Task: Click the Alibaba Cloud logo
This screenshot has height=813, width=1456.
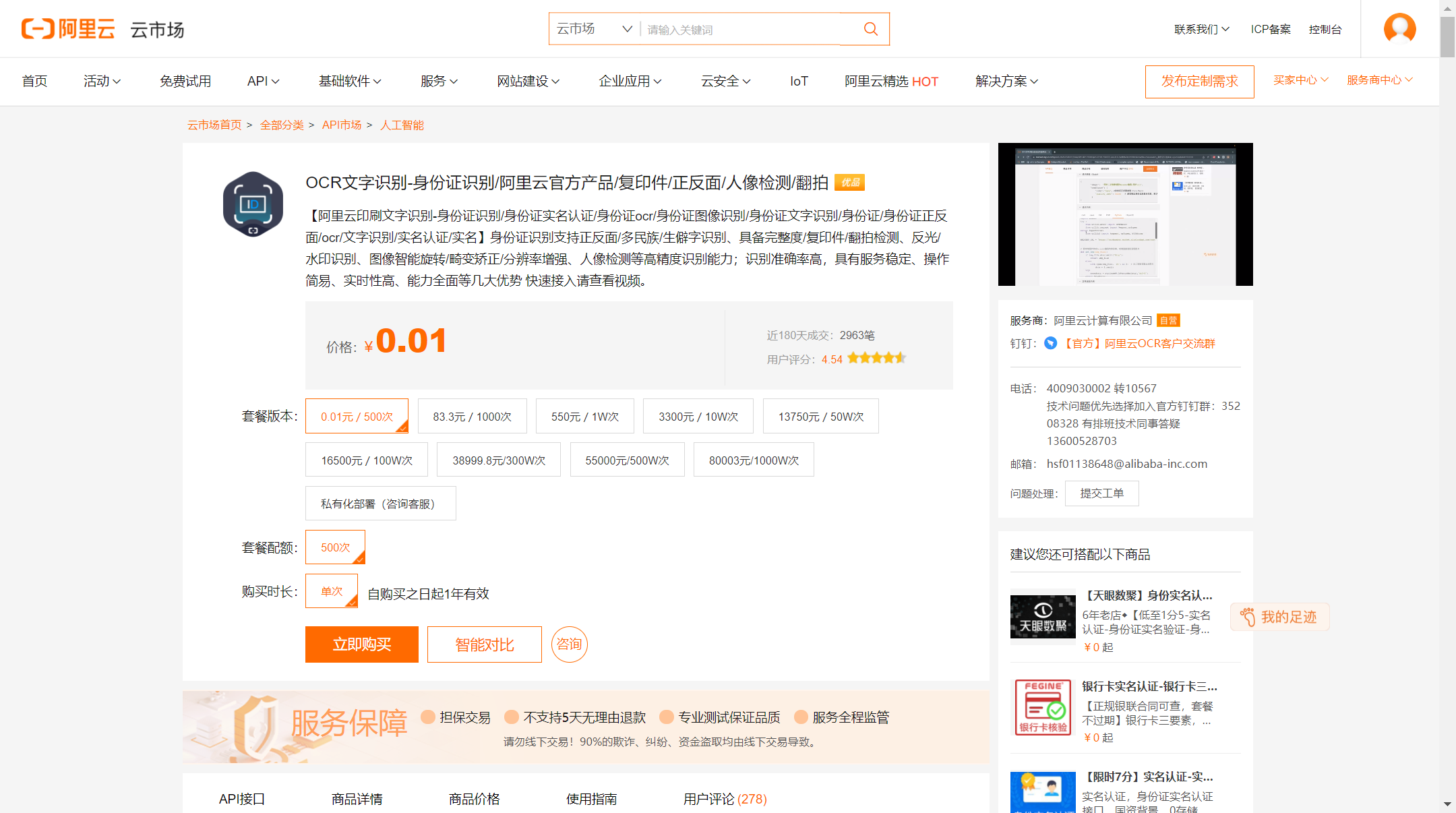Action: [68, 29]
